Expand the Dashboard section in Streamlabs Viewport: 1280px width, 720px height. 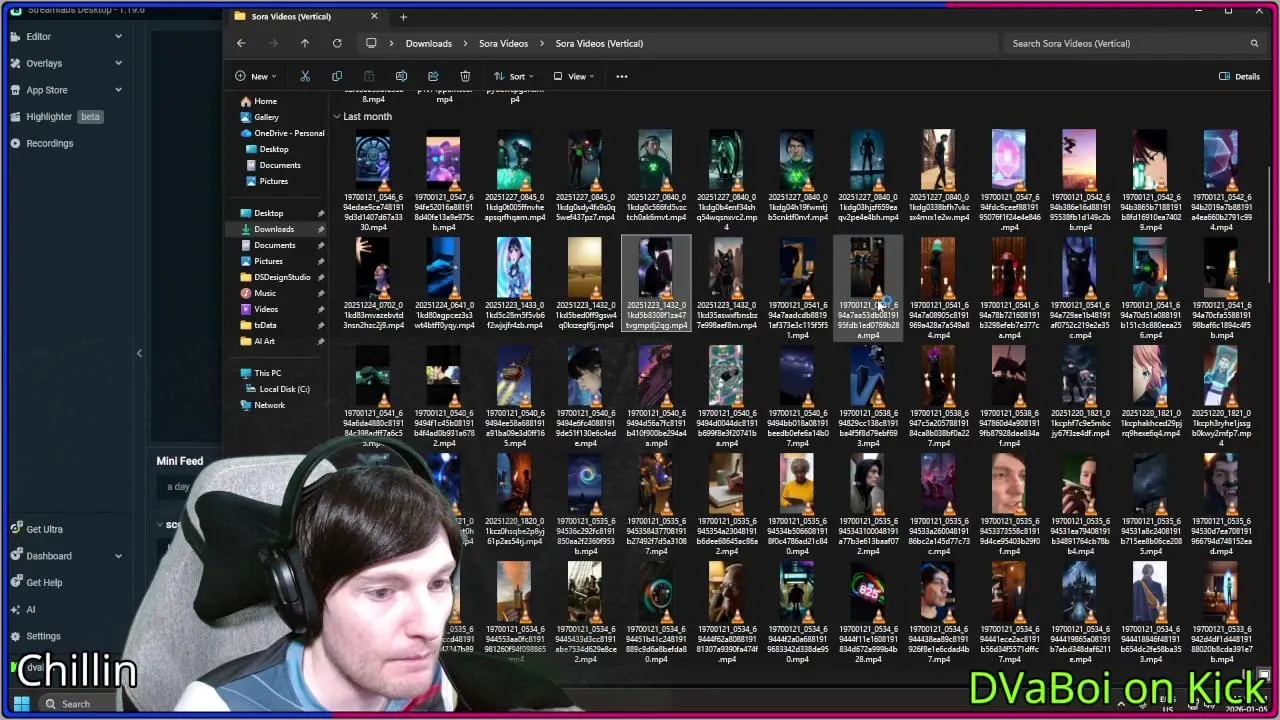[x=118, y=556]
